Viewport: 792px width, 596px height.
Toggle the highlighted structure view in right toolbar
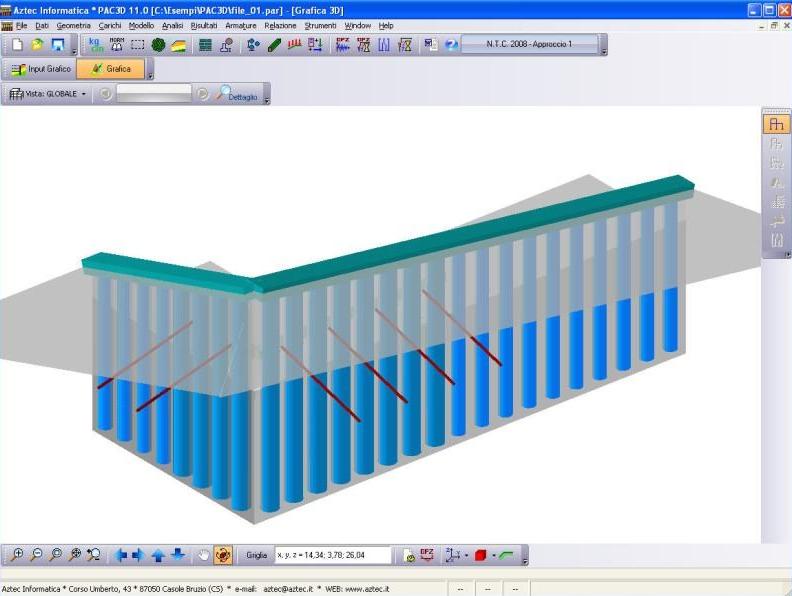pos(776,124)
